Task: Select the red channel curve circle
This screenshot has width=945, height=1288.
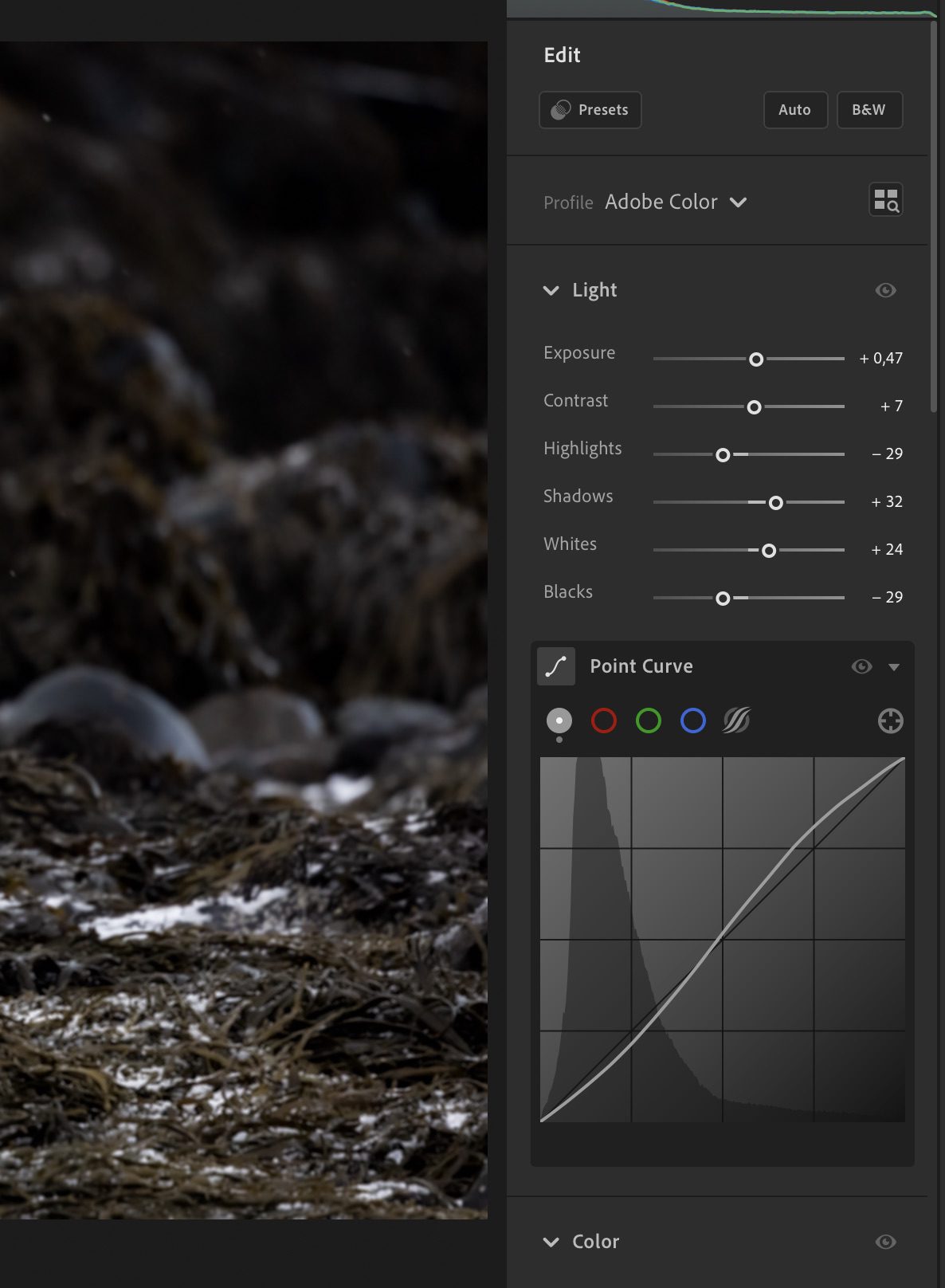Action: [x=603, y=721]
